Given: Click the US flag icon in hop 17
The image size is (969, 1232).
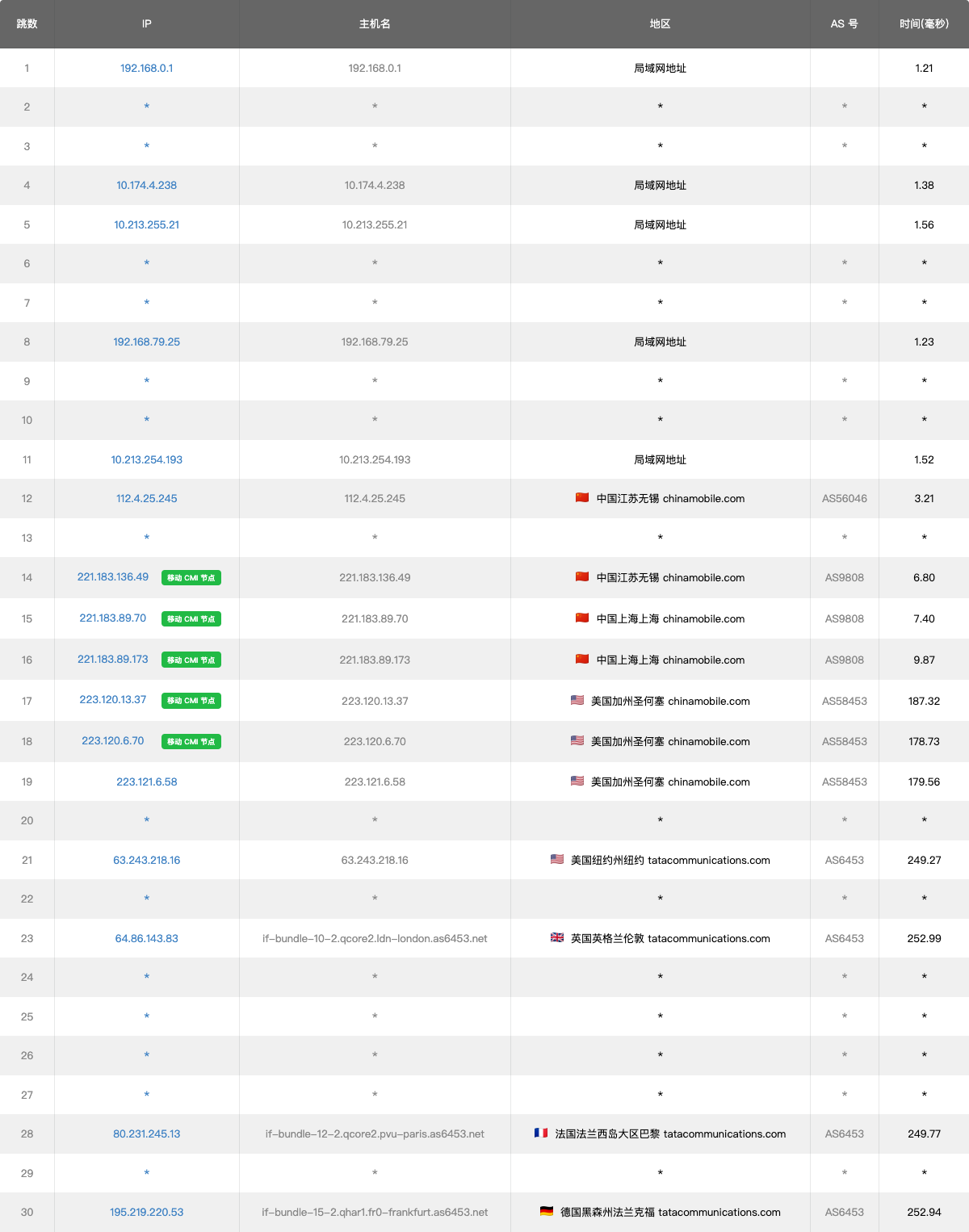Looking at the screenshot, I should pyautogui.click(x=577, y=700).
